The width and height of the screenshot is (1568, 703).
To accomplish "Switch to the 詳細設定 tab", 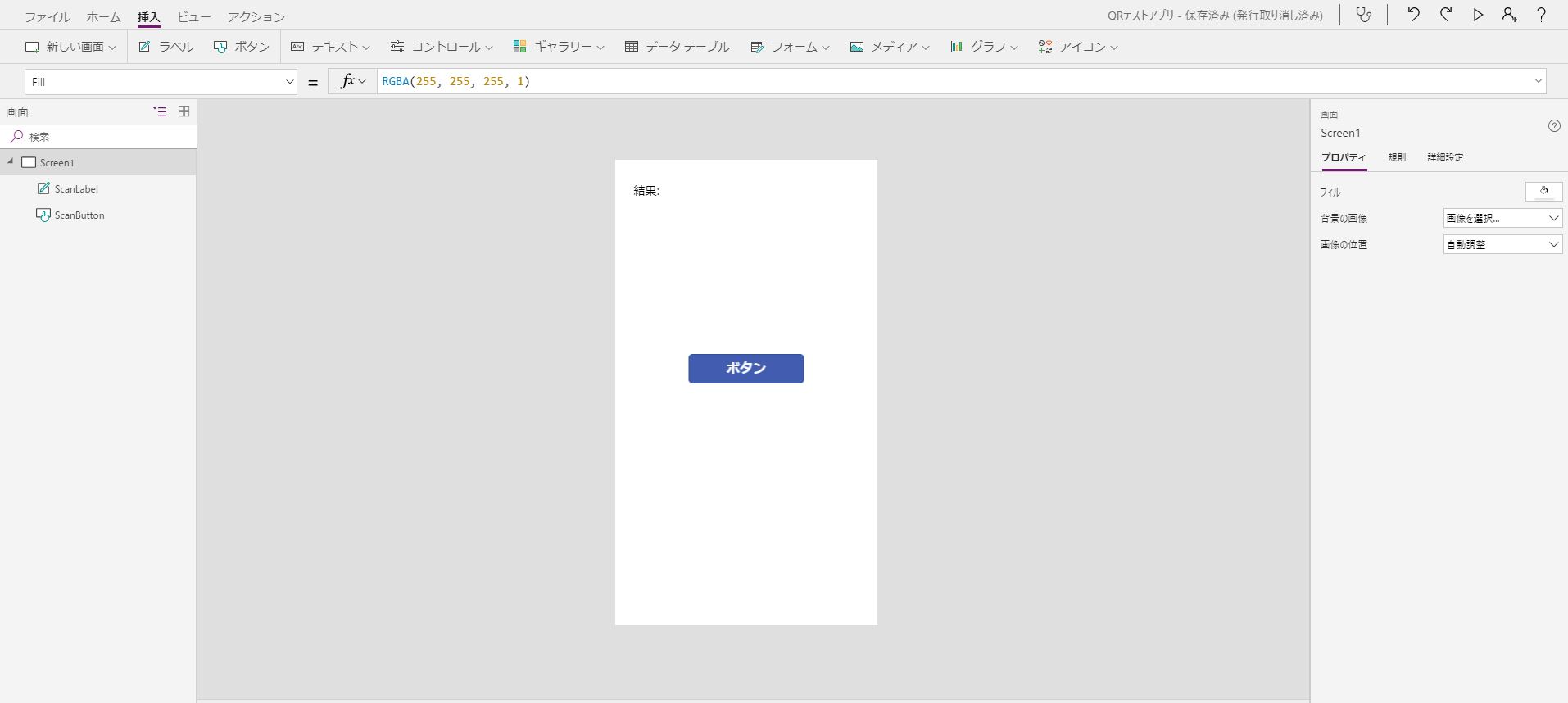I will pos(1445,157).
